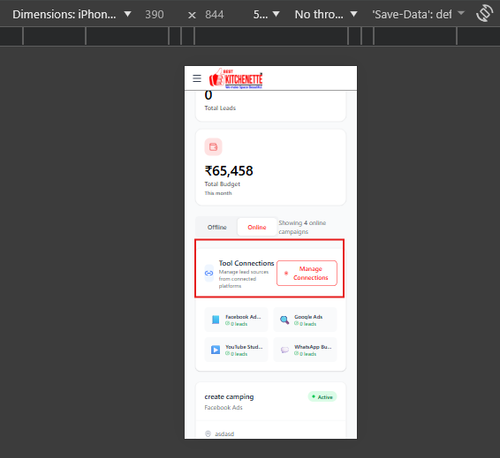The image size is (500, 458).
Task: Click the location pin icon beside asdasd
Action: [x=208, y=434]
